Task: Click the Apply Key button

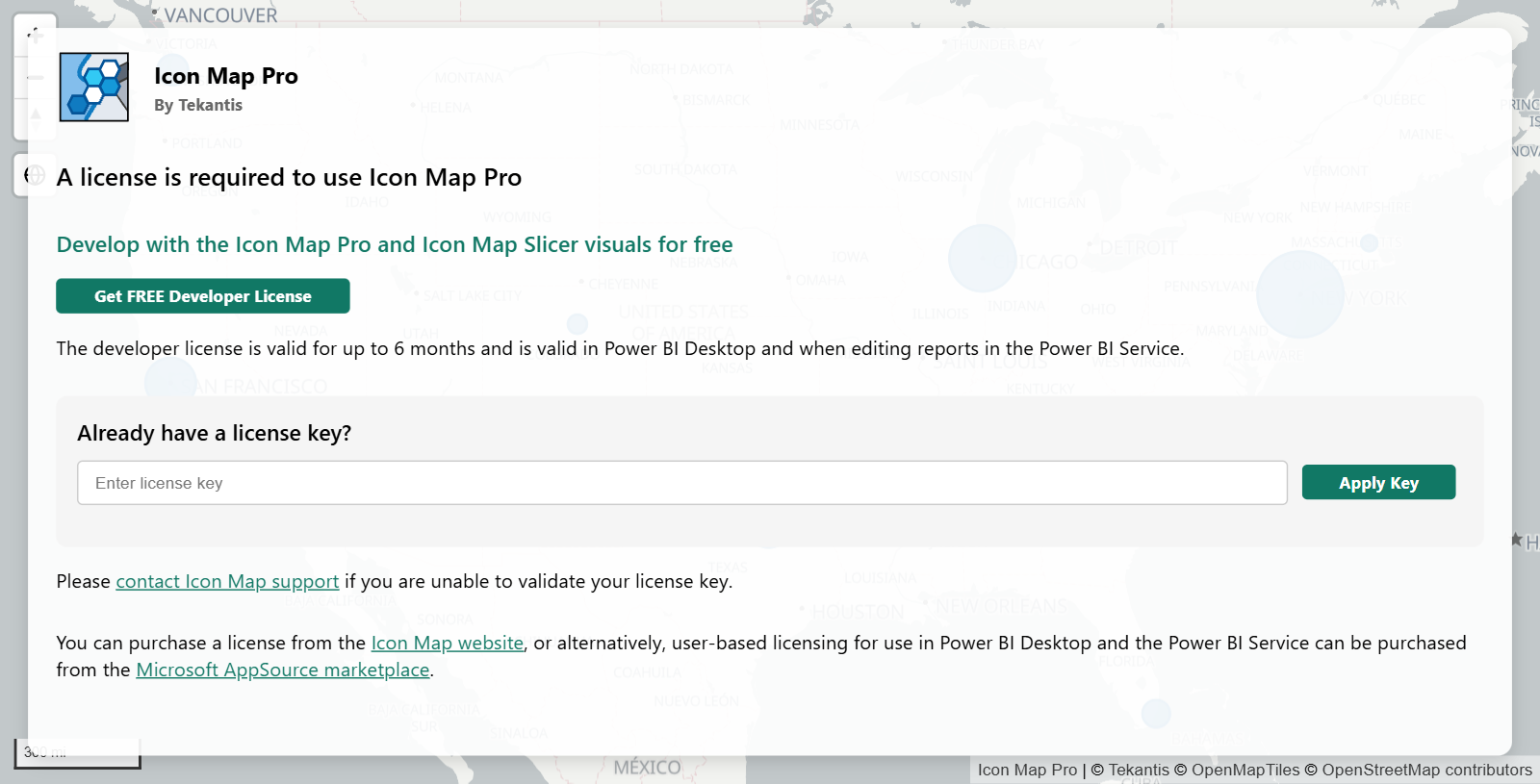Action: (x=1378, y=483)
